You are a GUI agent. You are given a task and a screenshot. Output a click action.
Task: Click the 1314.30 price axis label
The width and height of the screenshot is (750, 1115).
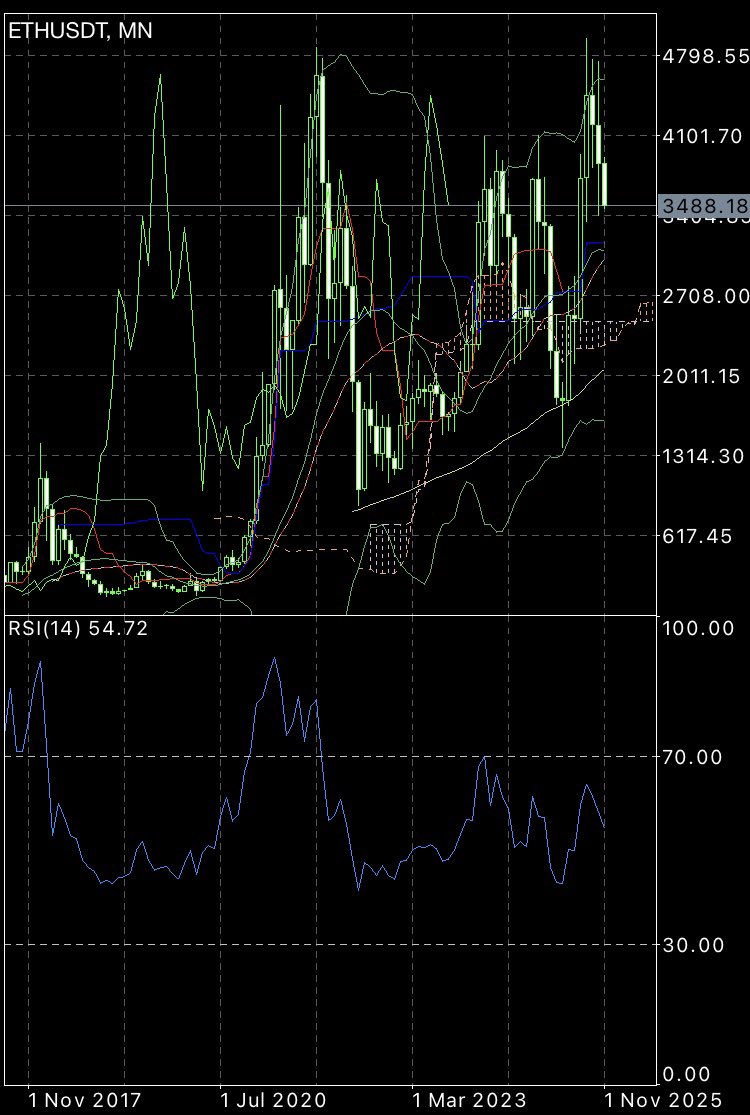pyautogui.click(x=702, y=456)
